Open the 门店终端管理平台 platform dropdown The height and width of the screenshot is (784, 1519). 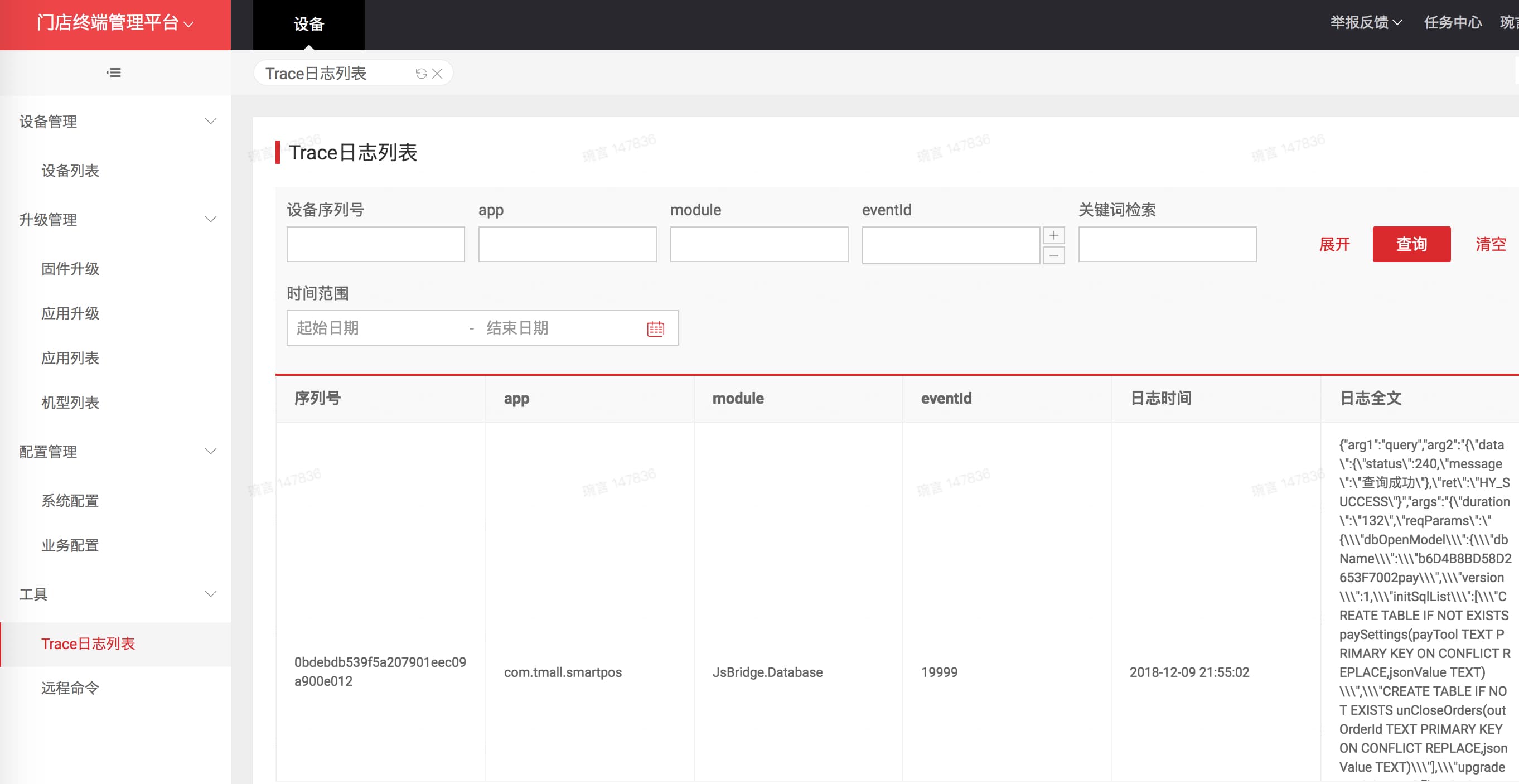(115, 23)
